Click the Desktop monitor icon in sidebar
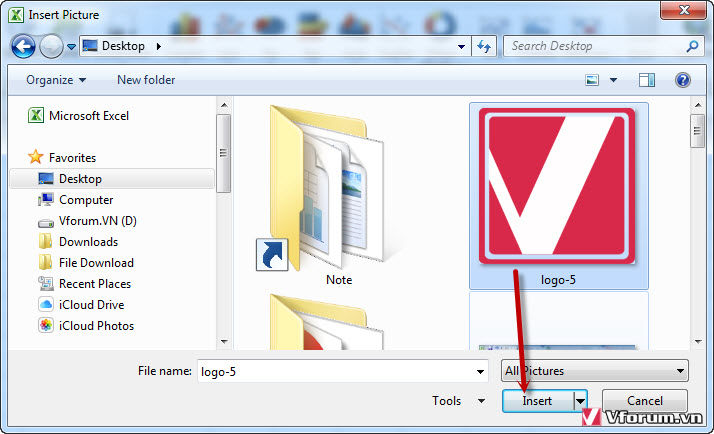Screen dimensions: 714x434 click(46, 179)
